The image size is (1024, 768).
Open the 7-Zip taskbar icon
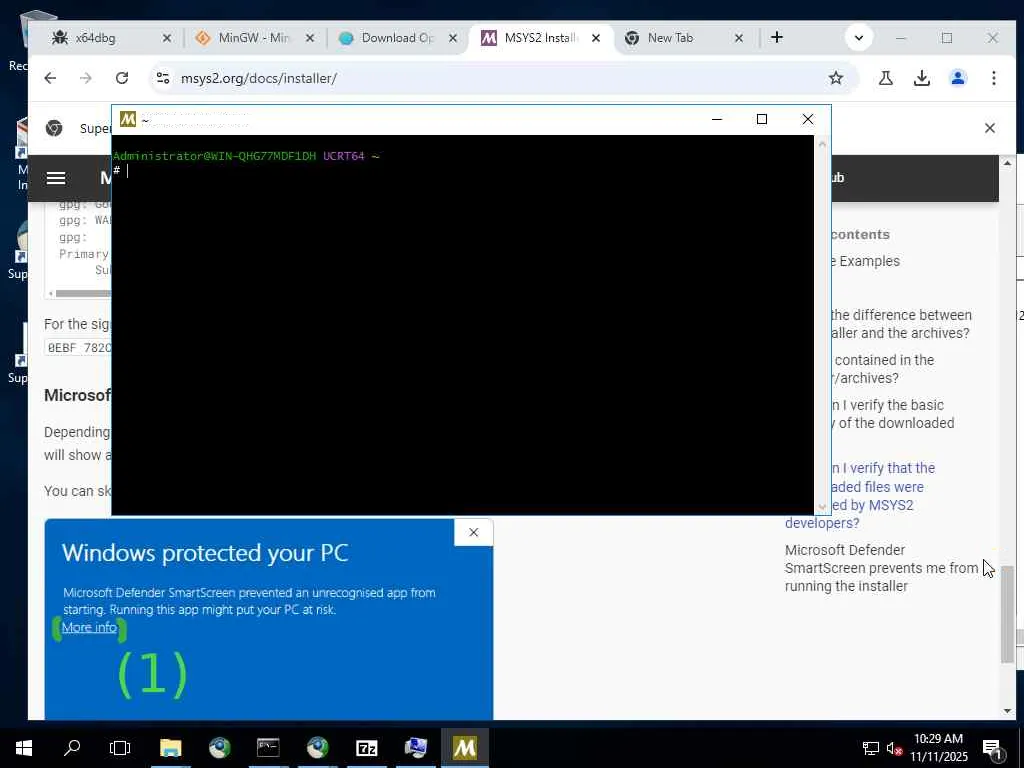pyautogui.click(x=366, y=748)
